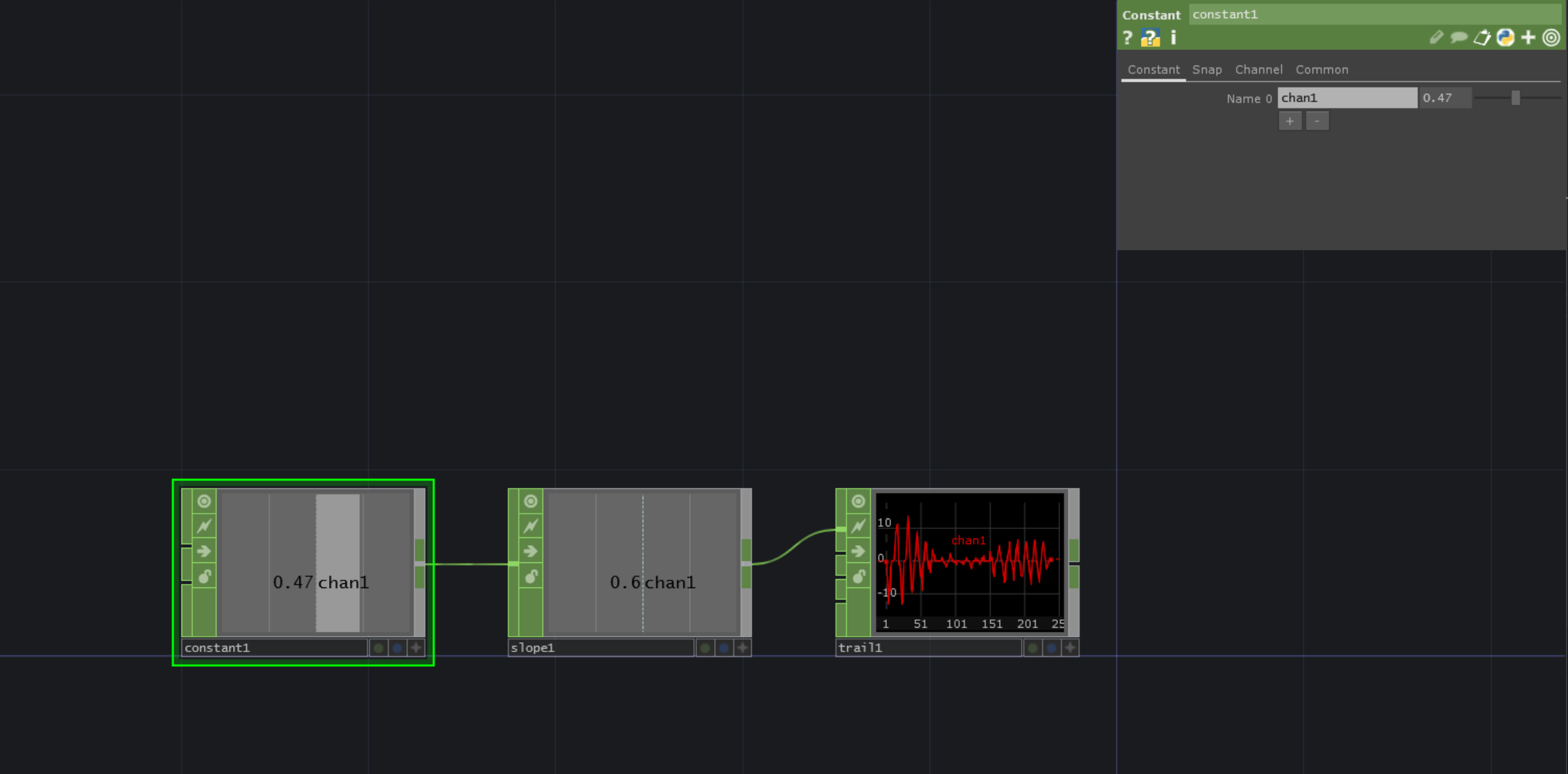Click blue dot flag on constant1
The image size is (1568, 774).
(x=397, y=648)
